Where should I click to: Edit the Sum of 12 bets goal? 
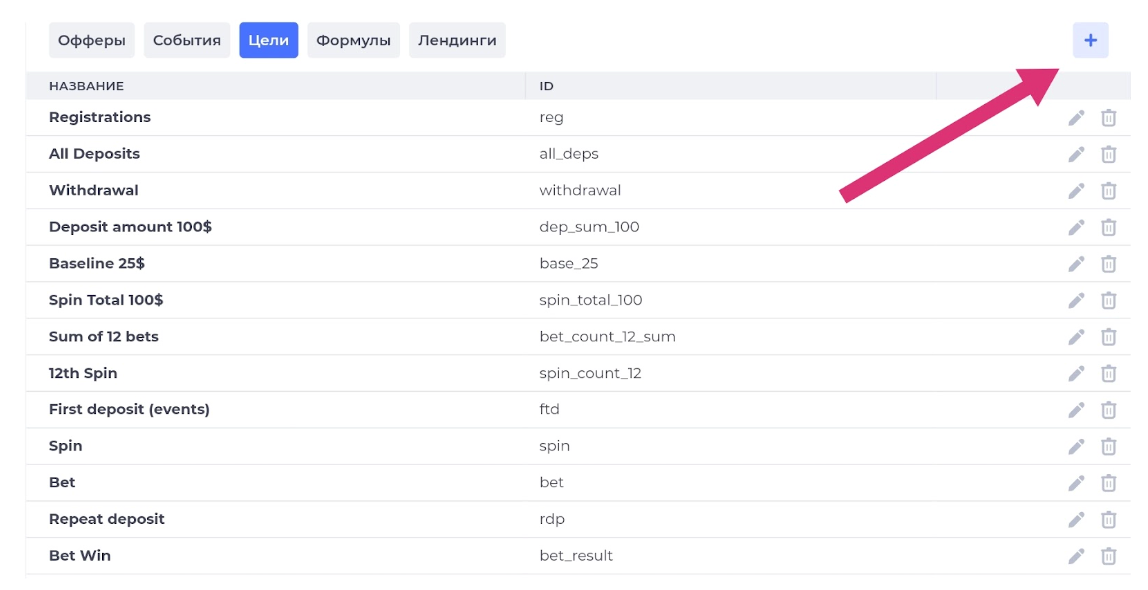click(1076, 337)
